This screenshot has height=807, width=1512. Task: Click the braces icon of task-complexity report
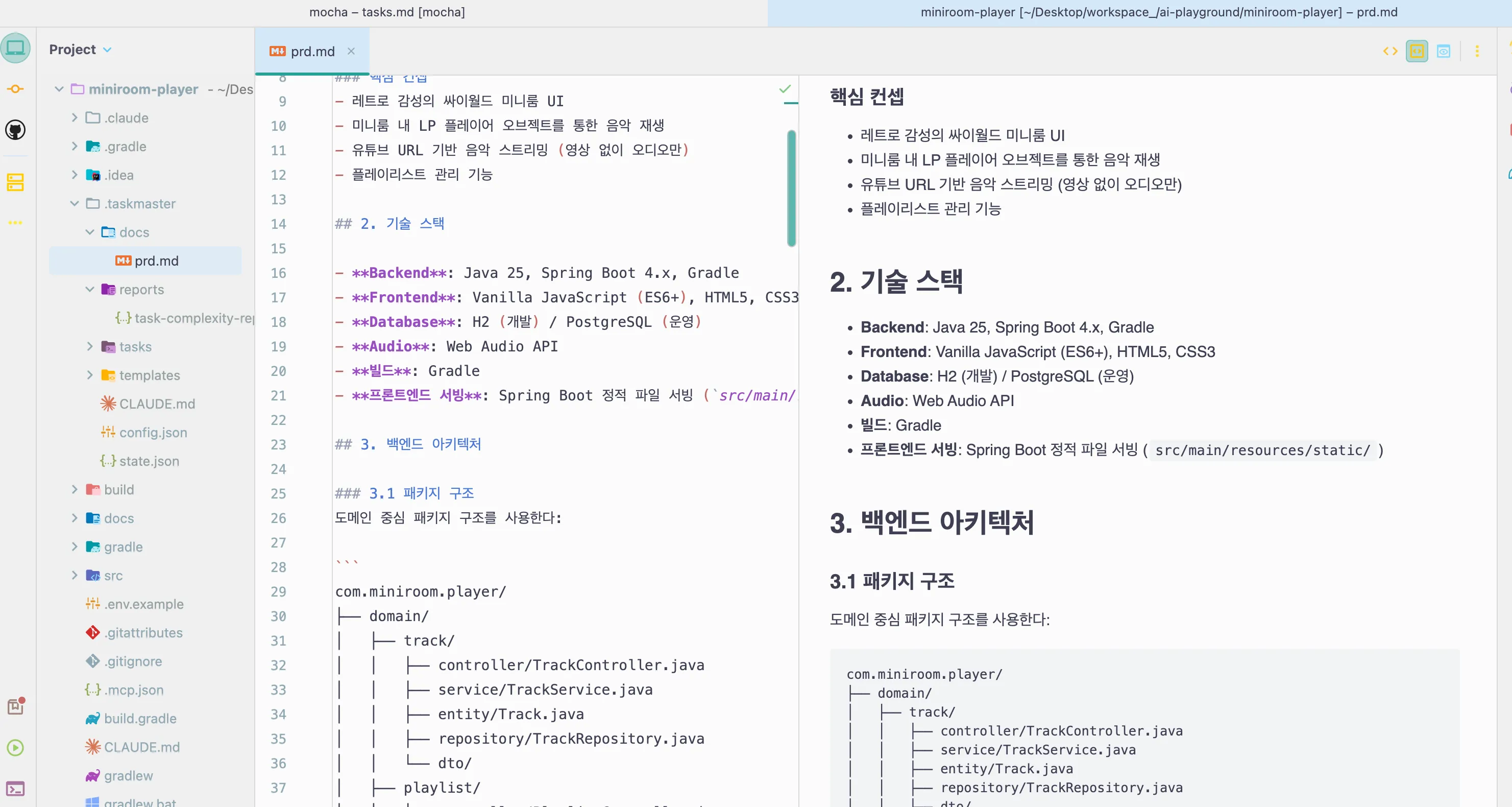pos(123,318)
